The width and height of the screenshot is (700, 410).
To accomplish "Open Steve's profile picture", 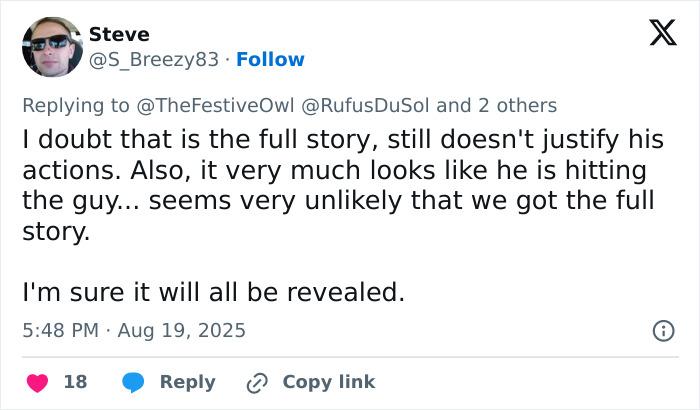I will (x=52, y=47).
